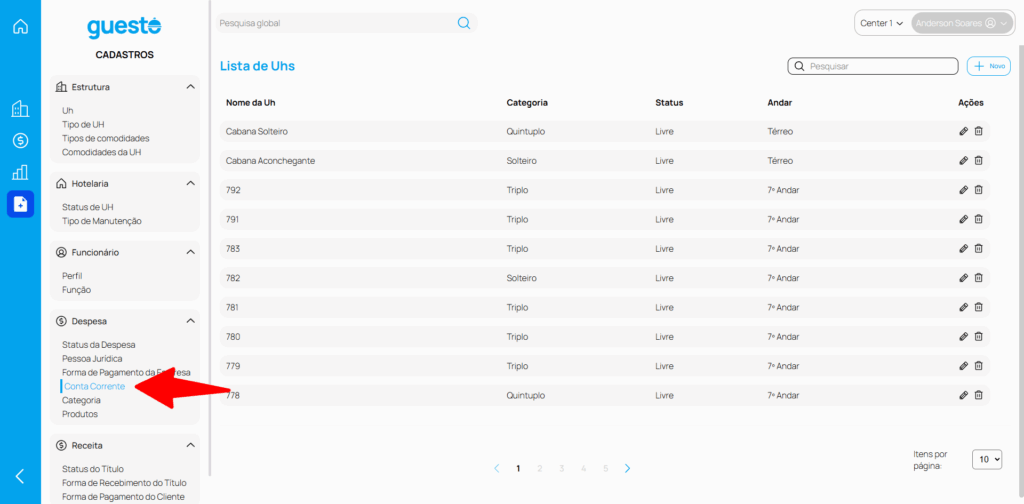Open the bar chart reports icon
This screenshot has height=504, width=1024.
coord(20,172)
